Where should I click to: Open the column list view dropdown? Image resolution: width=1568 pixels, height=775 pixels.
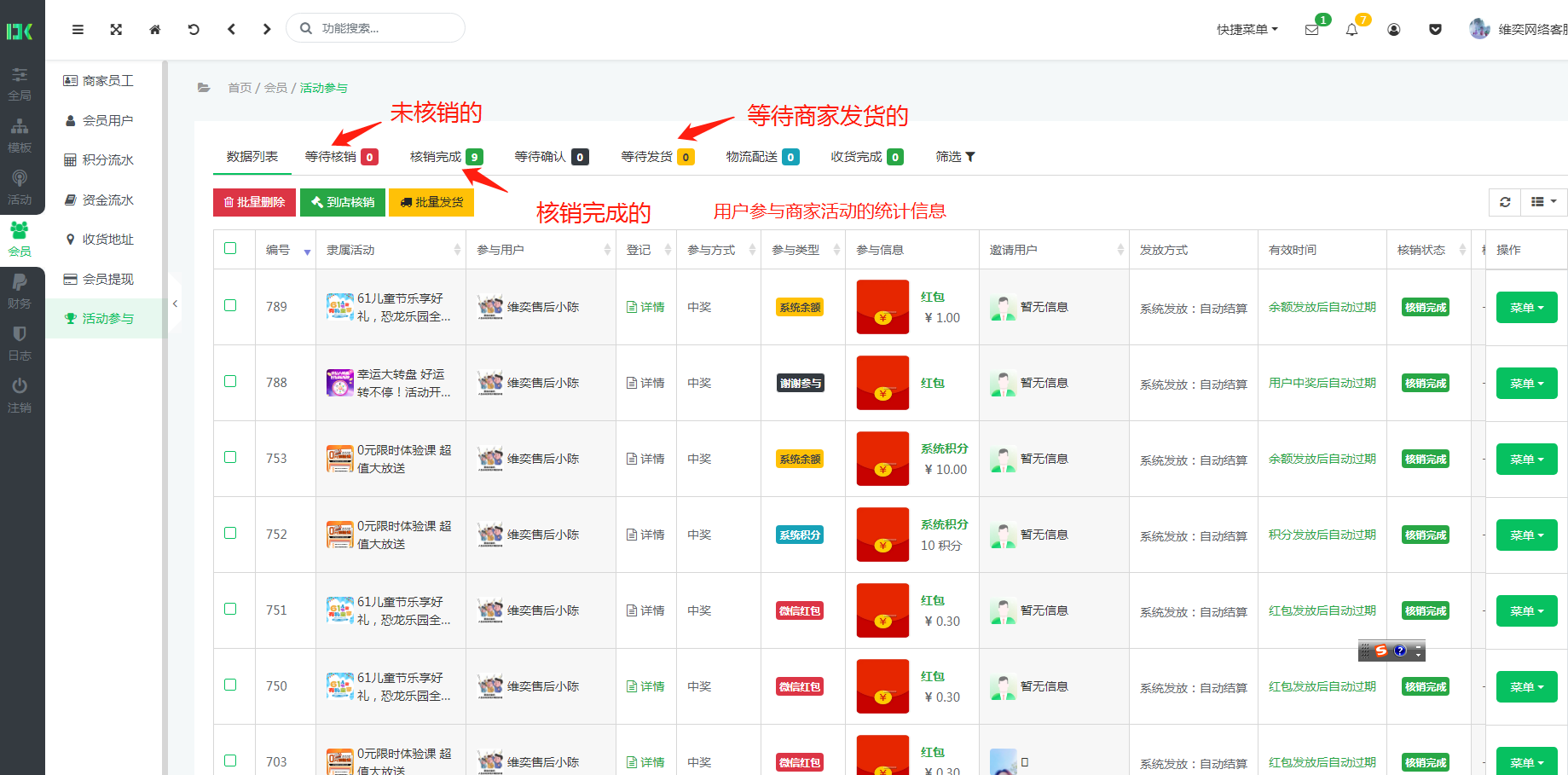[1544, 202]
